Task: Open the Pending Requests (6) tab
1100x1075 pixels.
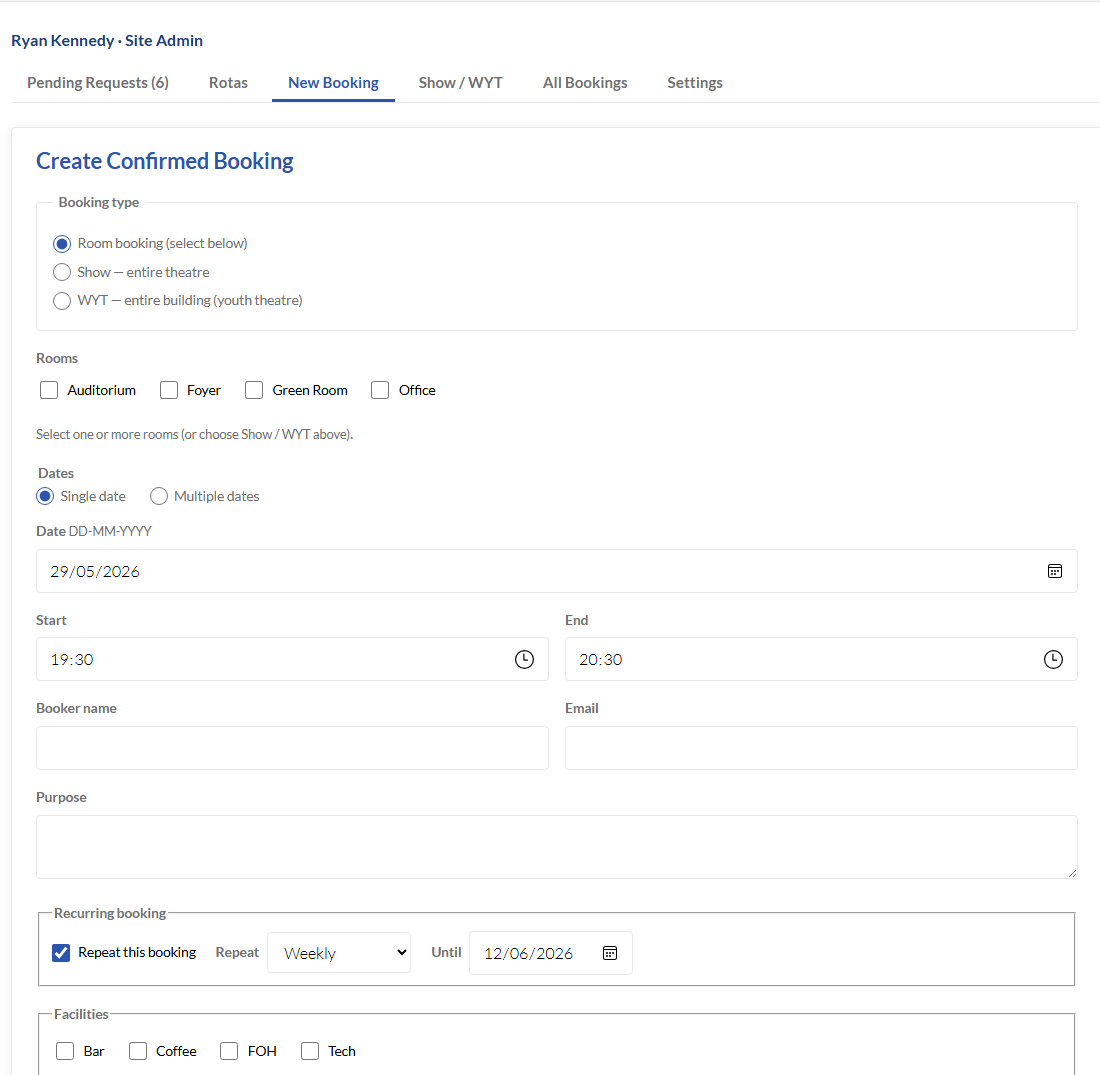Action: point(98,83)
